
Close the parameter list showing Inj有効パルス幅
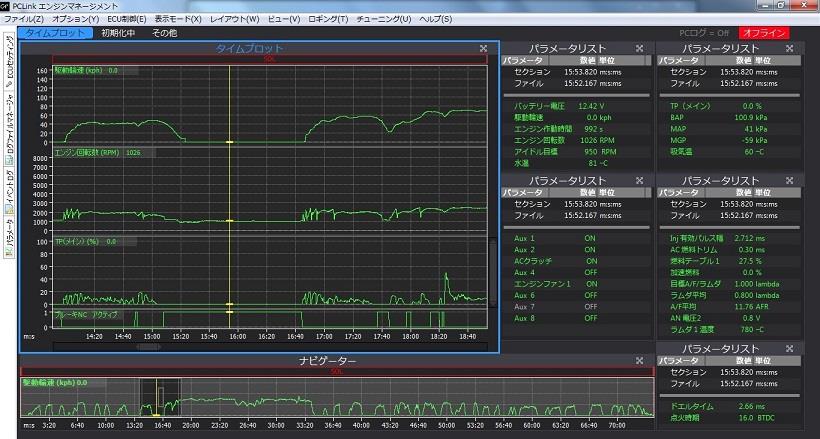coord(790,180)
